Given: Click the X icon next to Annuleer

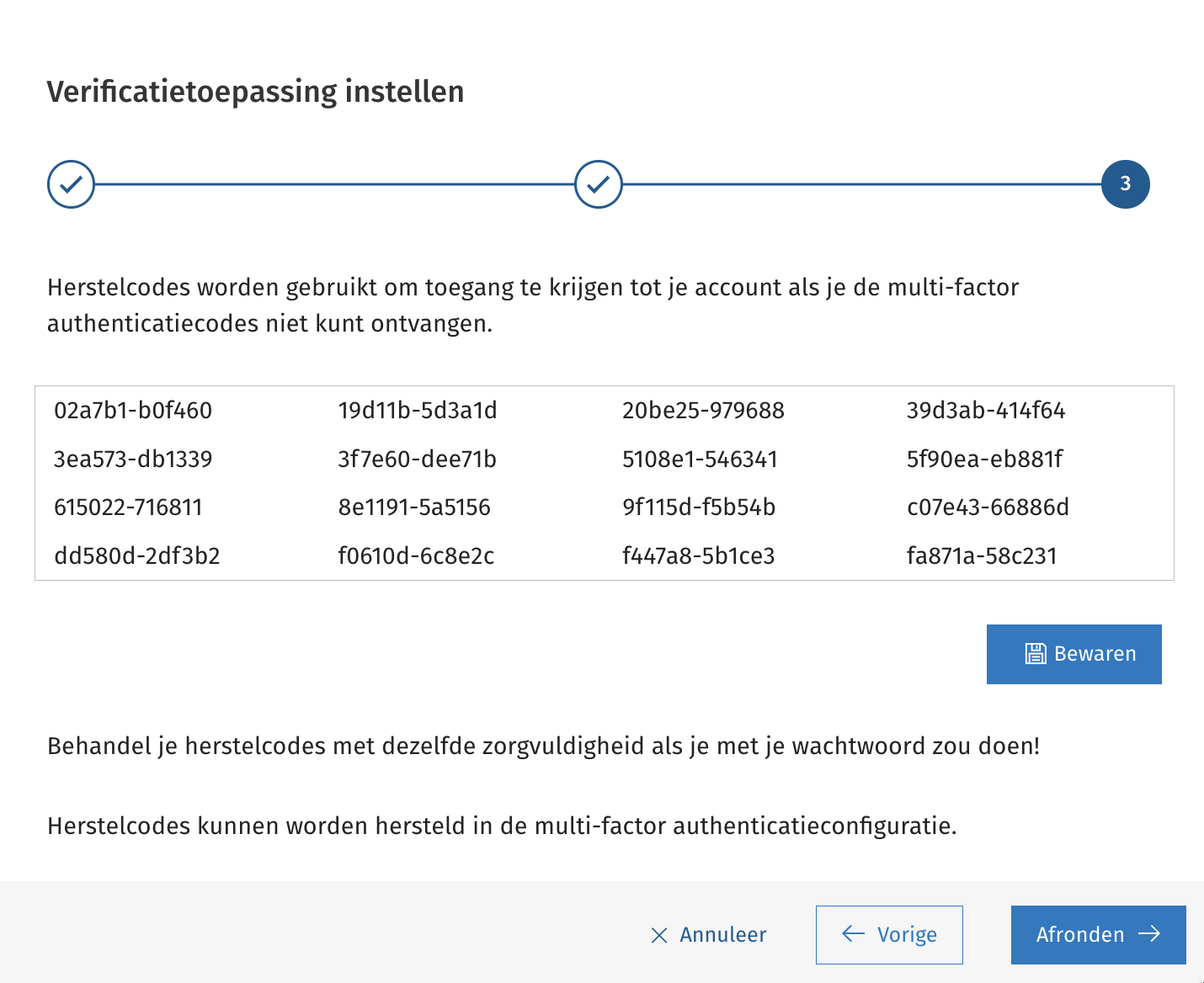Looking at the screenshot, I should [658, 934].
